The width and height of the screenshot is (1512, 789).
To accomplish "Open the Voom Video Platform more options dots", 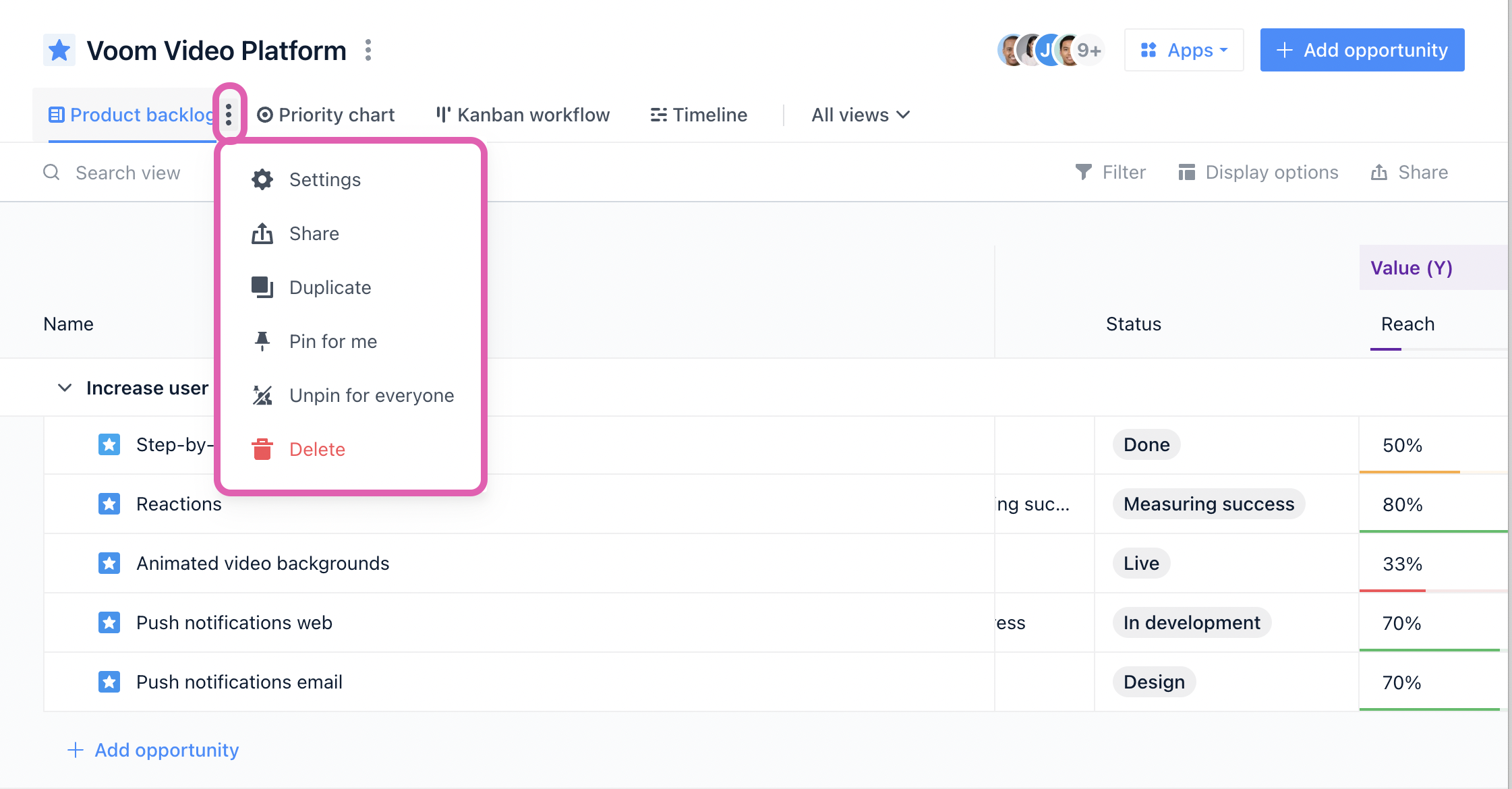I will [x=368, y=50].
